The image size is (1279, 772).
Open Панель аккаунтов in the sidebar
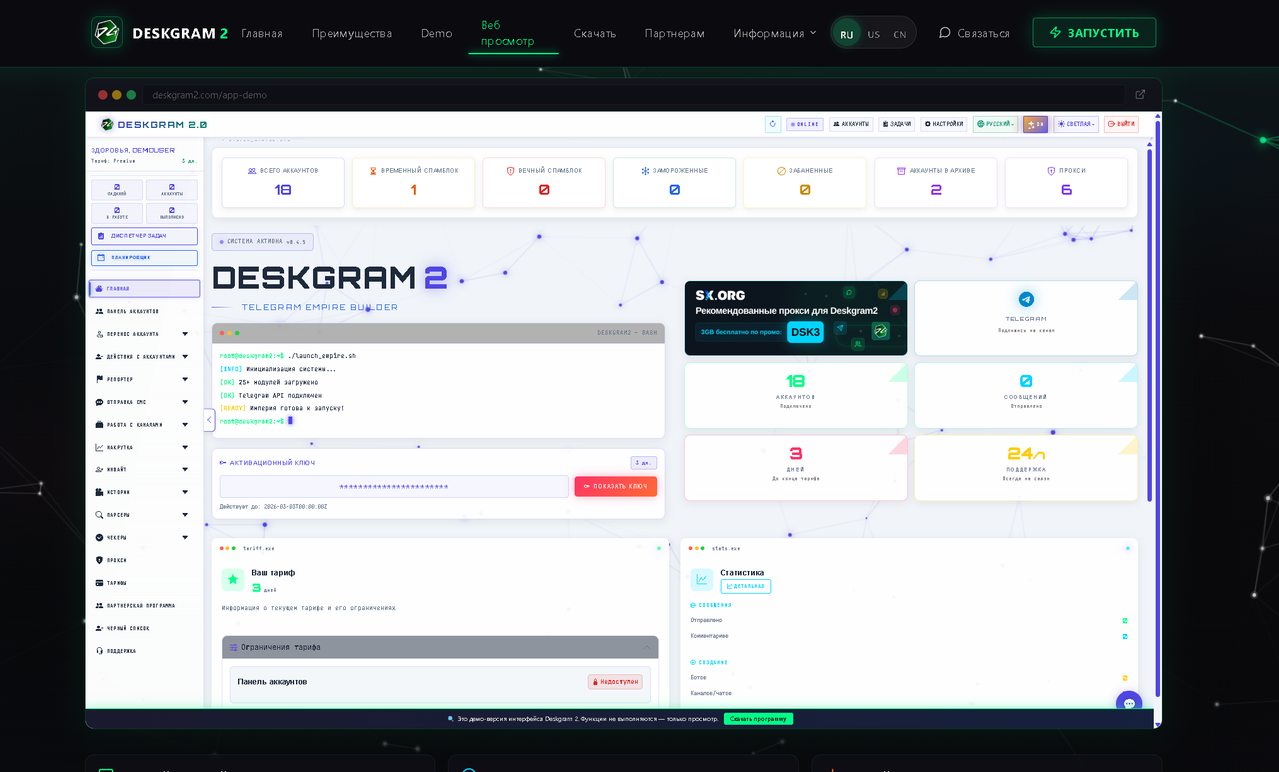[132, 311]
